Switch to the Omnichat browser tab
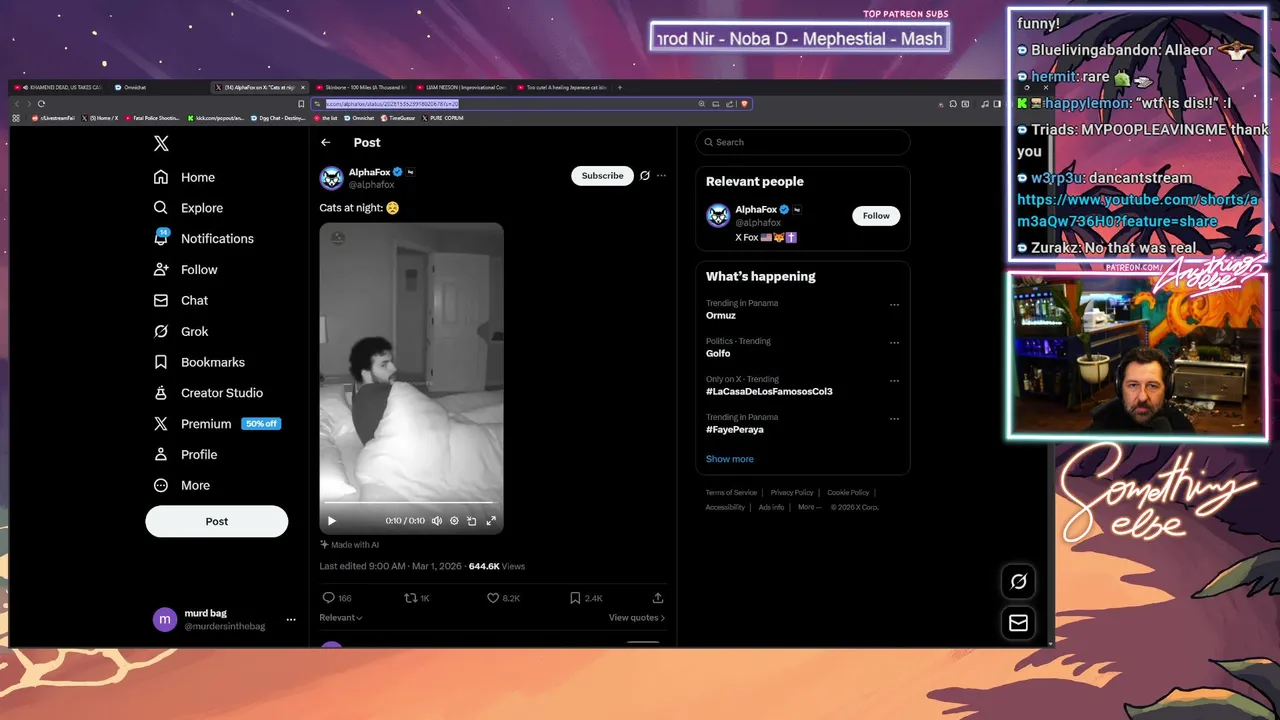The height and width of the screenshot is (720, 1280). (135, 88)
